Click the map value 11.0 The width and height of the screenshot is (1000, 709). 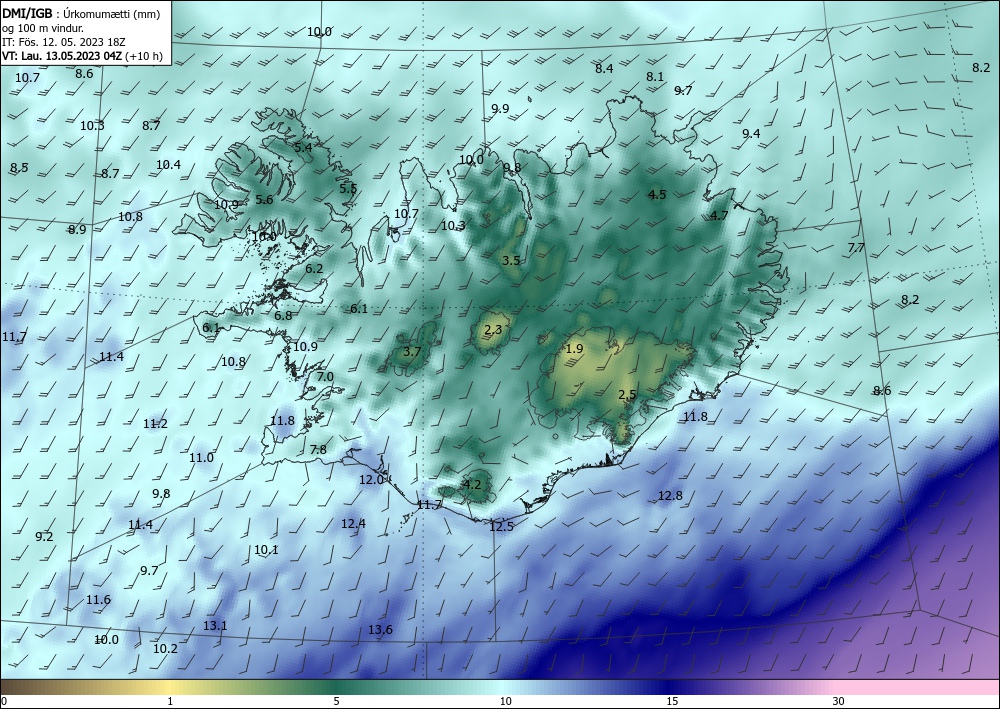coord(201,457)
